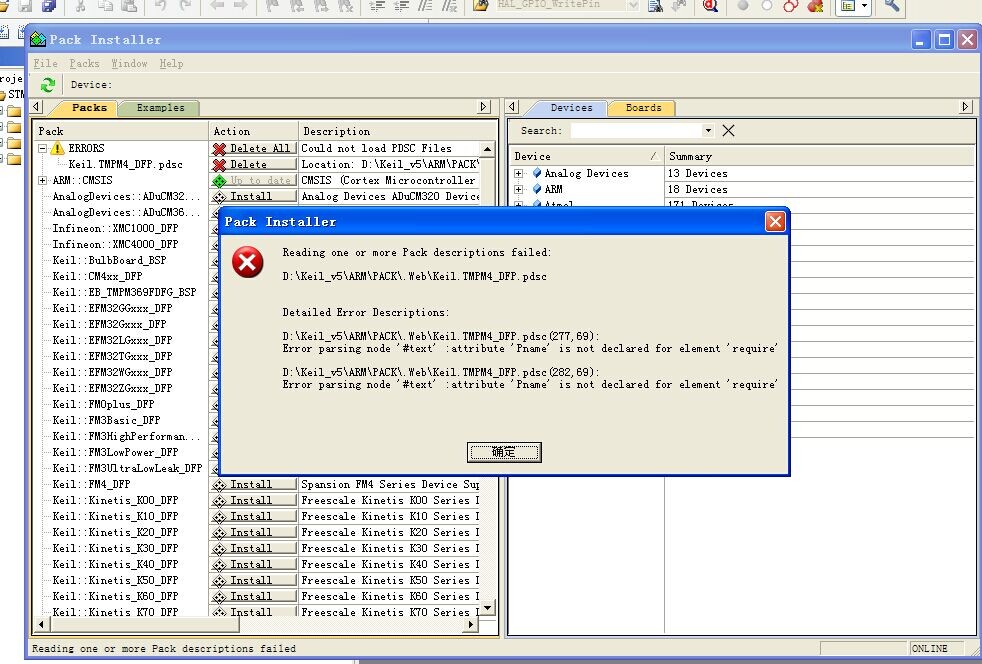Click inside the device Search field
Image resolution: width=982 pixels, height=664 pixels.
[x=636, y=130]
